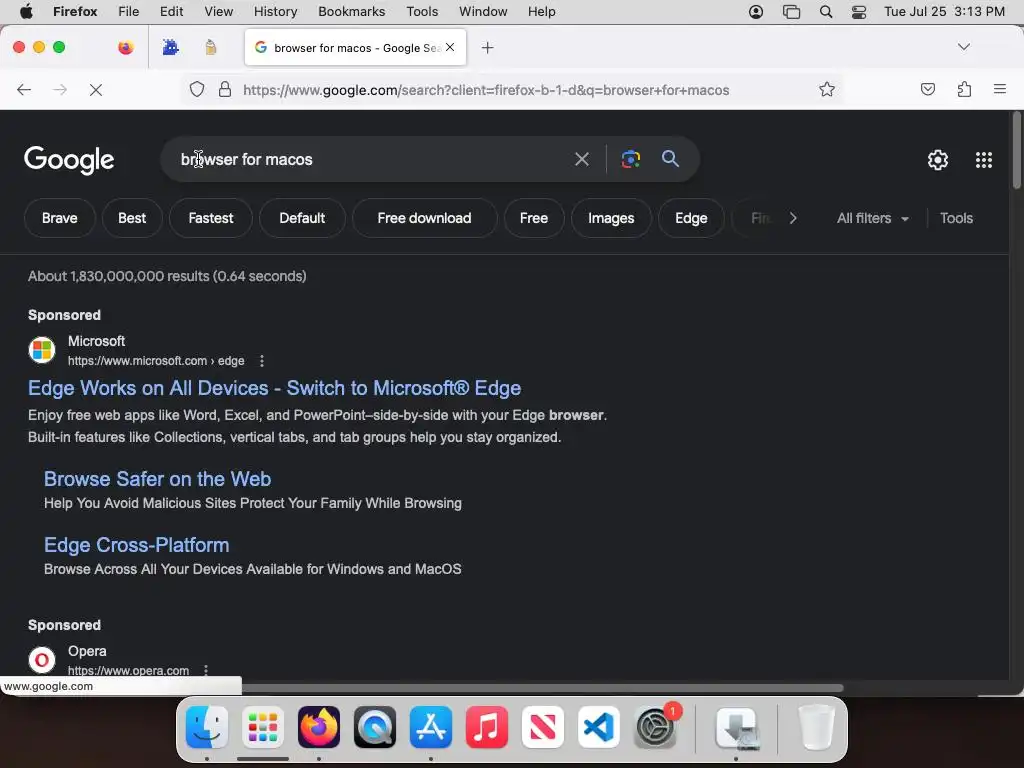Click the page vertical scrollbar thumb
Image resolution: width=1024 pixels, height=768 pixels.
coord(1016,150)
